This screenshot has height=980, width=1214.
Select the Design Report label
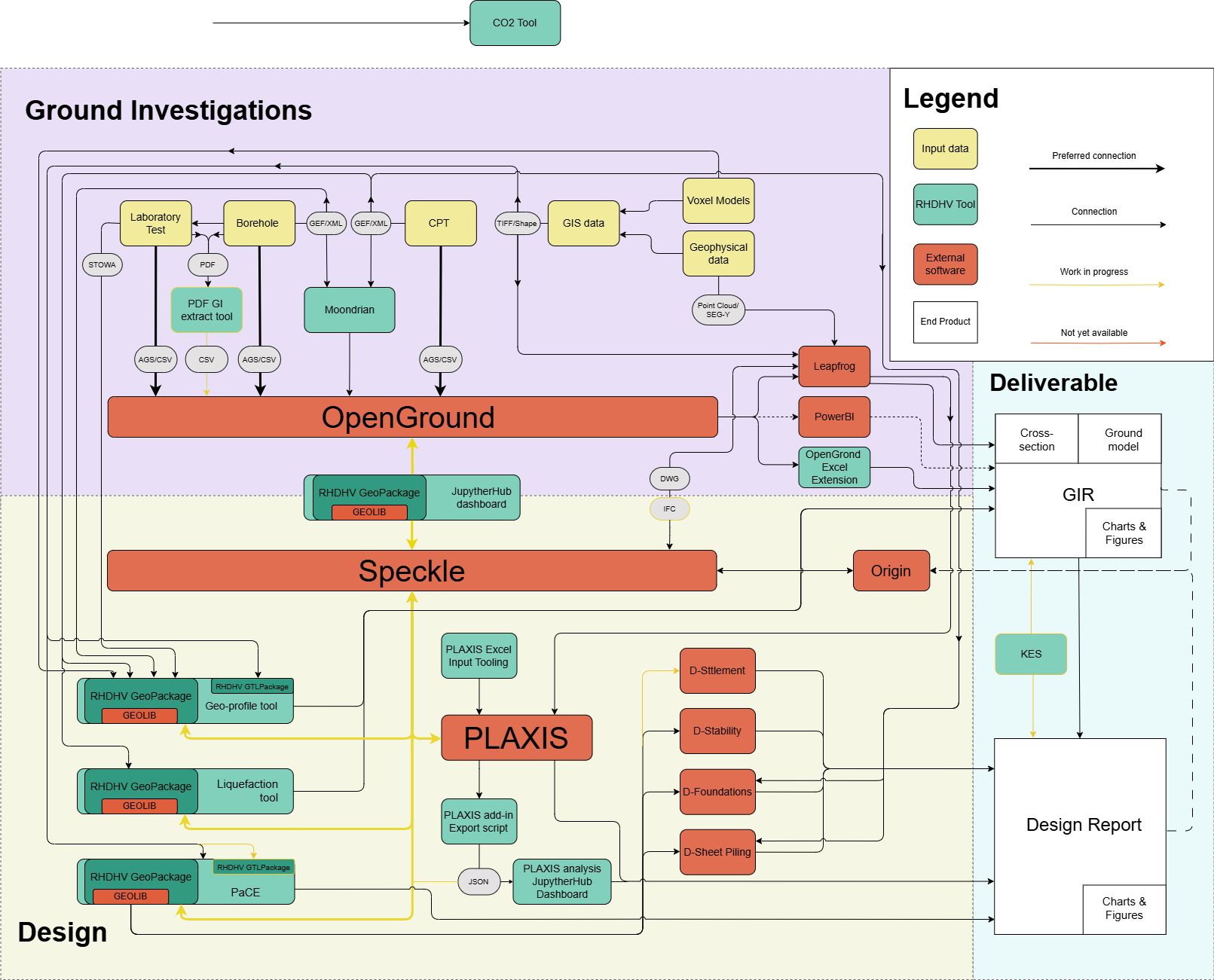pos(1084,825)
